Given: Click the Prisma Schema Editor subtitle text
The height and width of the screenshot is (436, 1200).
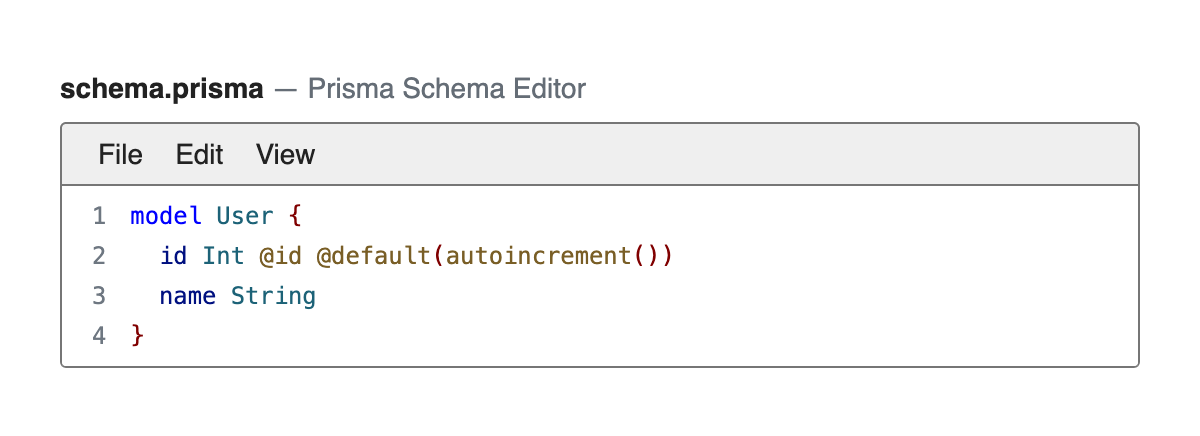Looking at the screenshot, I should tap(446, 90).
